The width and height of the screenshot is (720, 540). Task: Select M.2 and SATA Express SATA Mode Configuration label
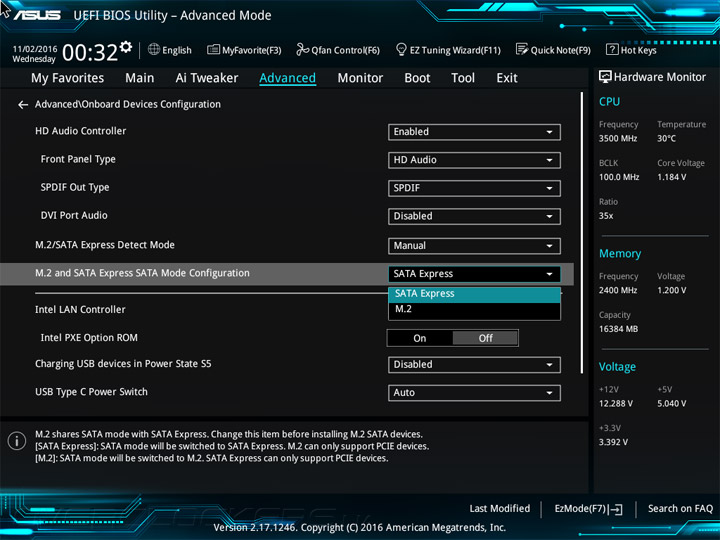point(142,273)
